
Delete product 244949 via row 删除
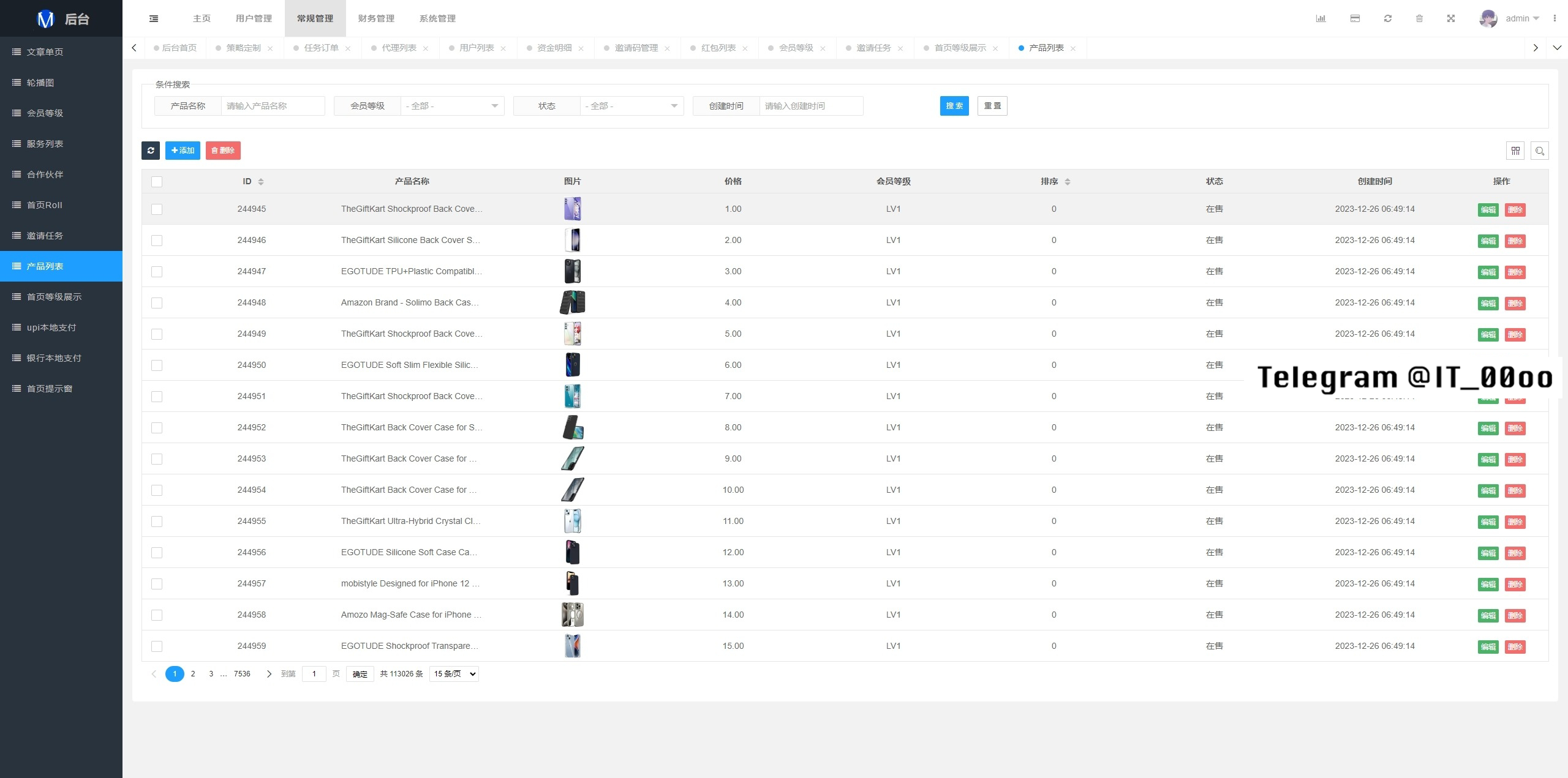[x=1515, y=335]
